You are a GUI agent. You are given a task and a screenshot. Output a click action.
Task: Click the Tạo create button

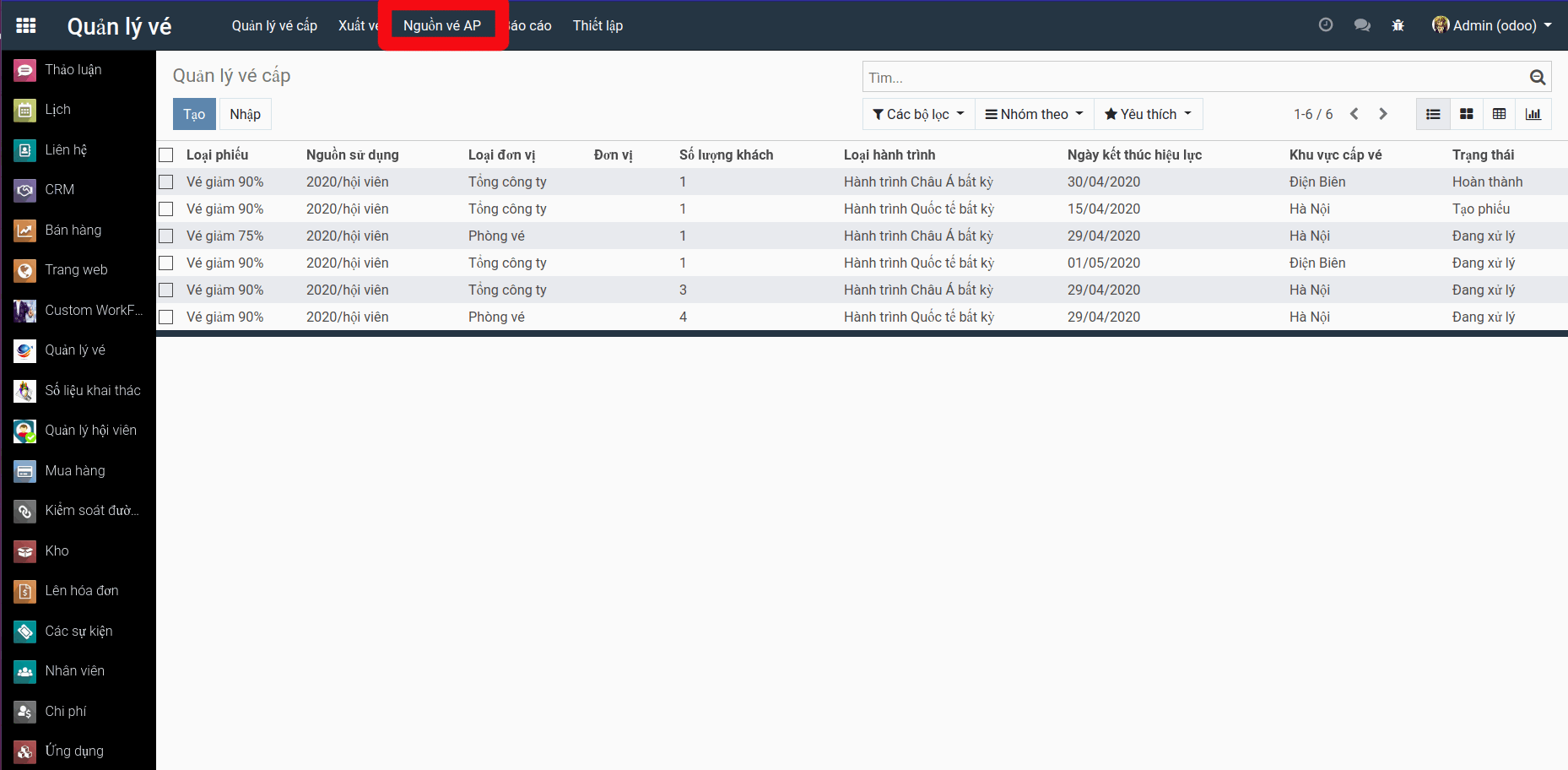coord(194,114)
